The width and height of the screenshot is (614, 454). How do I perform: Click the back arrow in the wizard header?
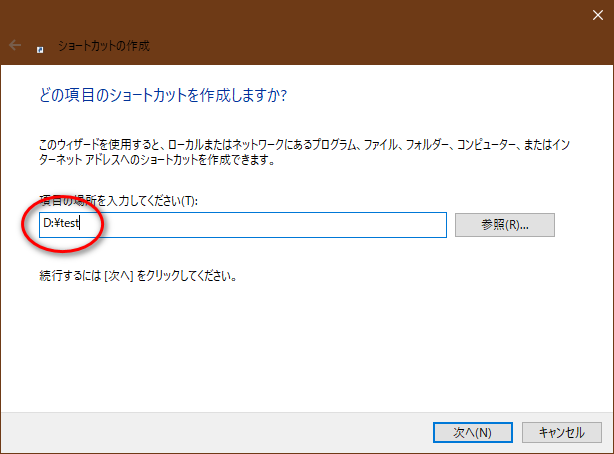(x=15, y=46)
